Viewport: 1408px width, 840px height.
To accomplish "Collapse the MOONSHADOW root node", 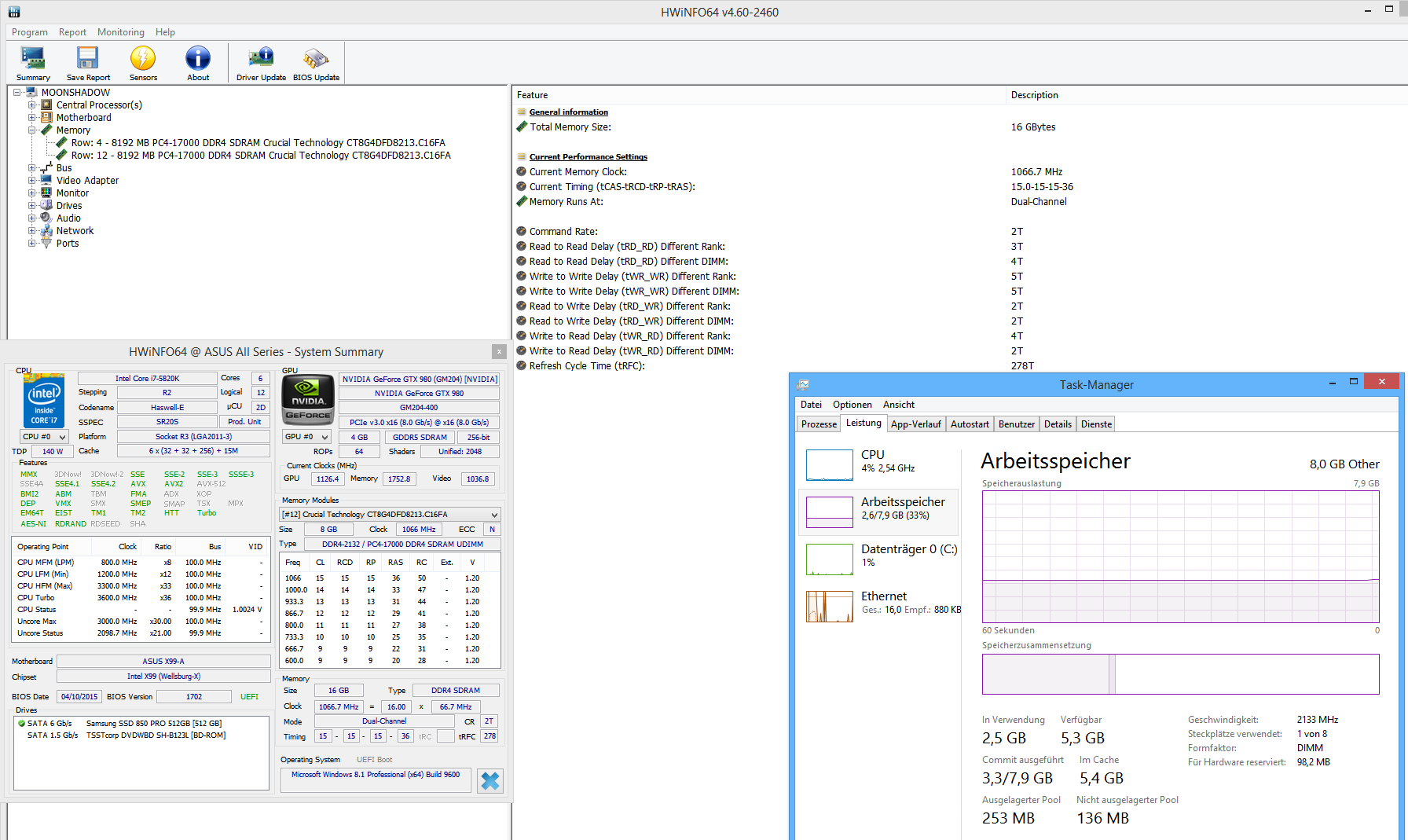I will tap(17, 93).
